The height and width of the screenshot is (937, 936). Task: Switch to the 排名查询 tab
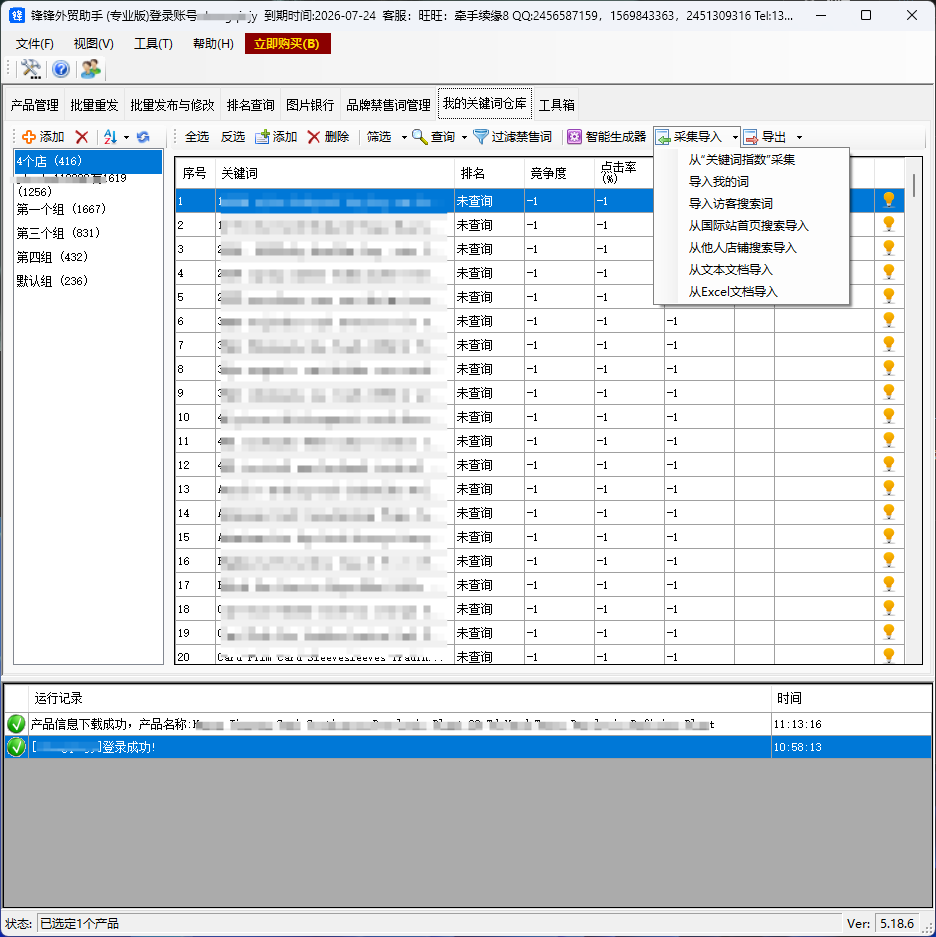click(x=250, y=105)
